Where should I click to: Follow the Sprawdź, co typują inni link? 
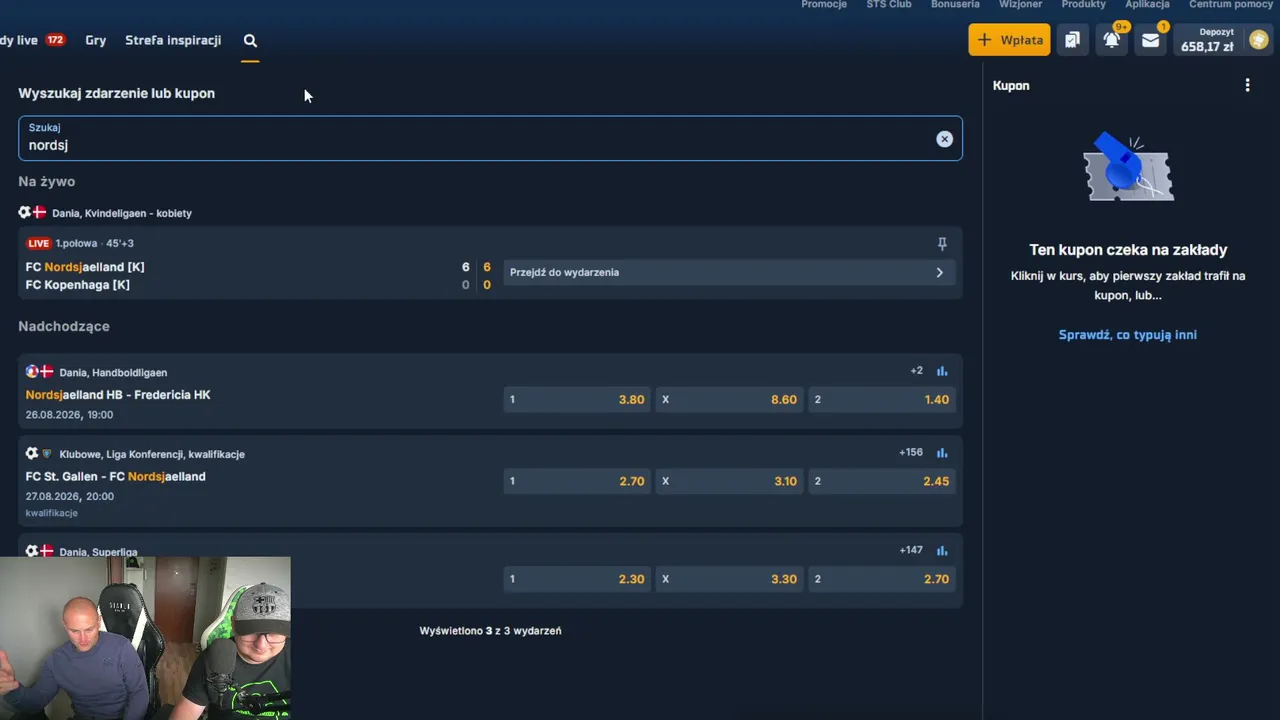pyautogui.click(x=1128, y=335)
